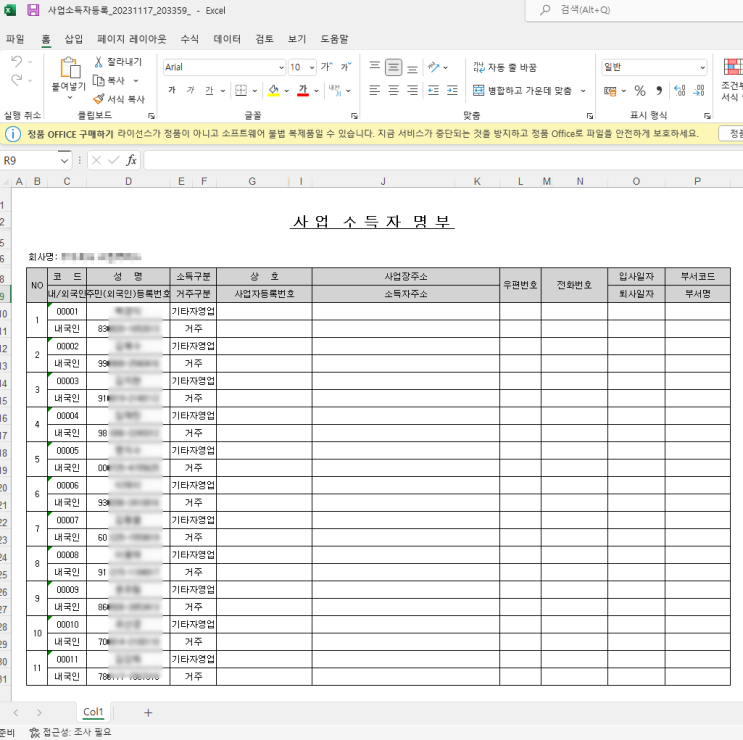Click the Copy (복사) icon
The image size is (743, 740).
pos(99,81)
